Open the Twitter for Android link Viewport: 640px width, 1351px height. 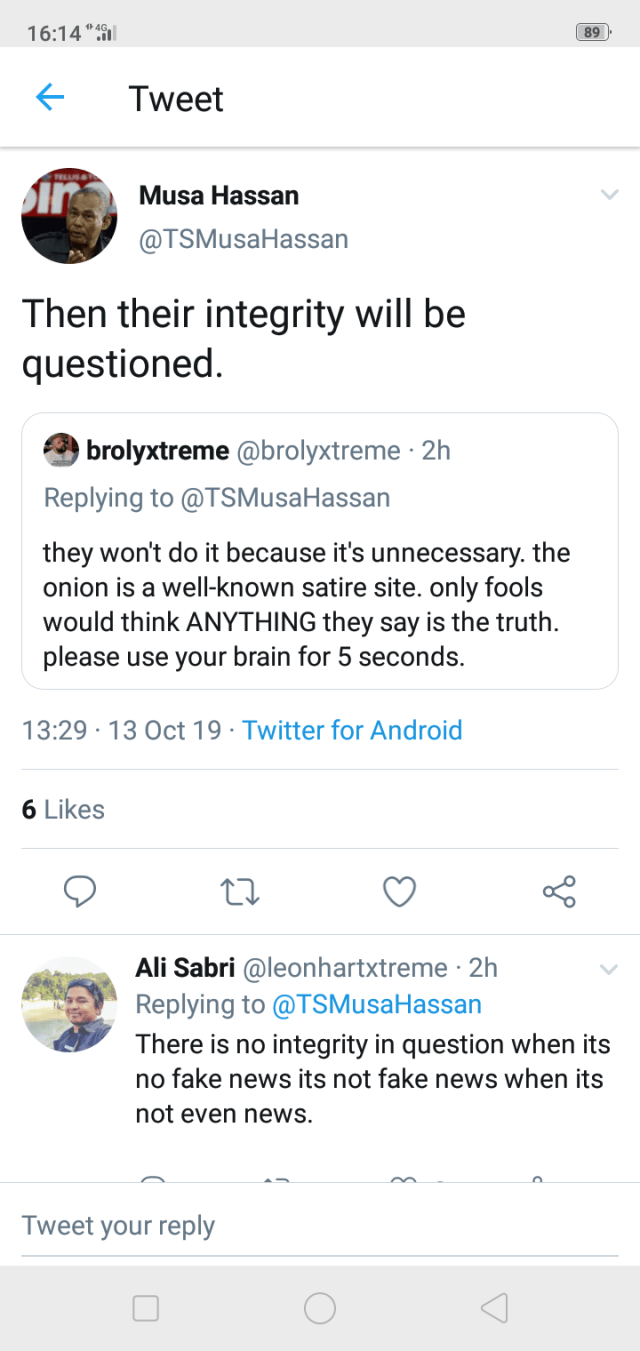coord(352,730)
